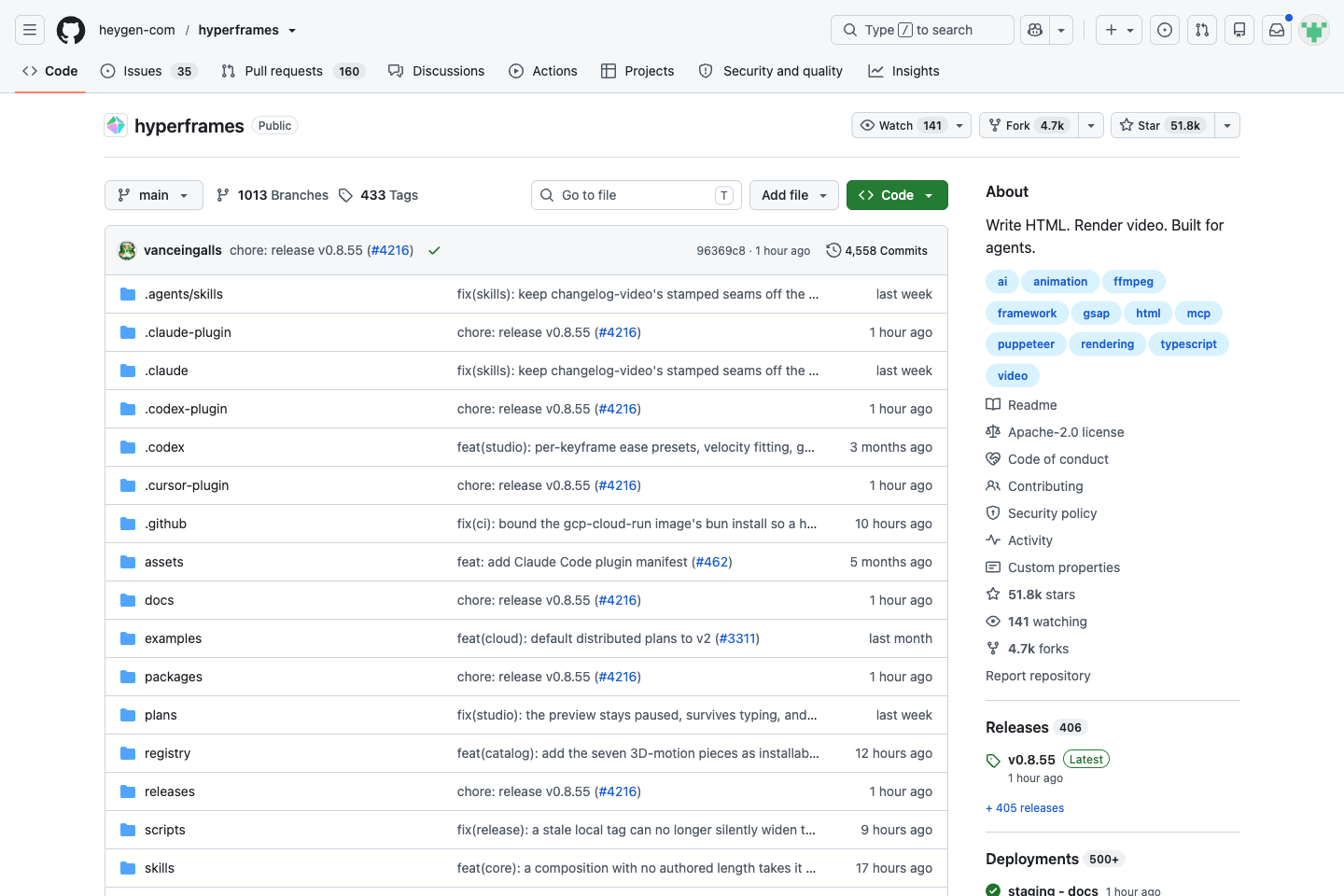This screenshot has width=1344, height=896.
Task: Watch the repository for notifications
Action: (912, 125)
